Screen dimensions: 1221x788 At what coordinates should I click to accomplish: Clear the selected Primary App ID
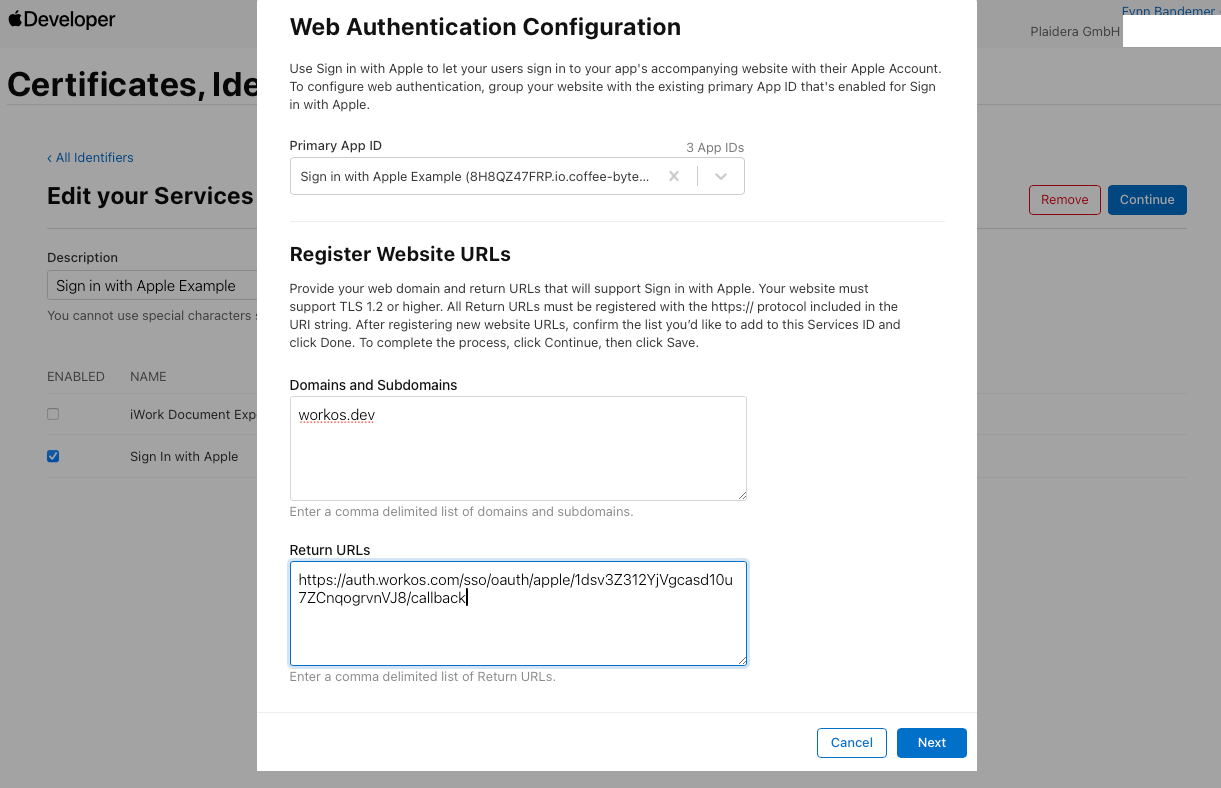[x=674, y=176]
